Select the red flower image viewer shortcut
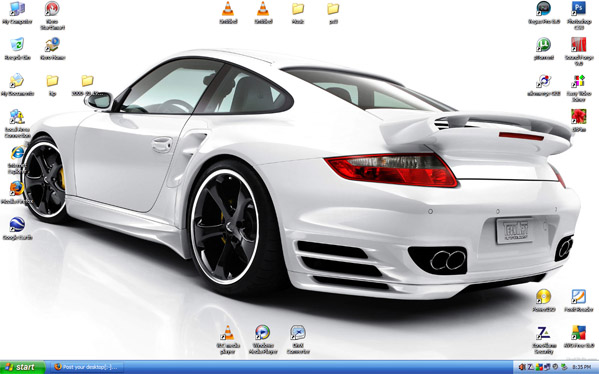599x374 pixels. [x=578, y=120]
